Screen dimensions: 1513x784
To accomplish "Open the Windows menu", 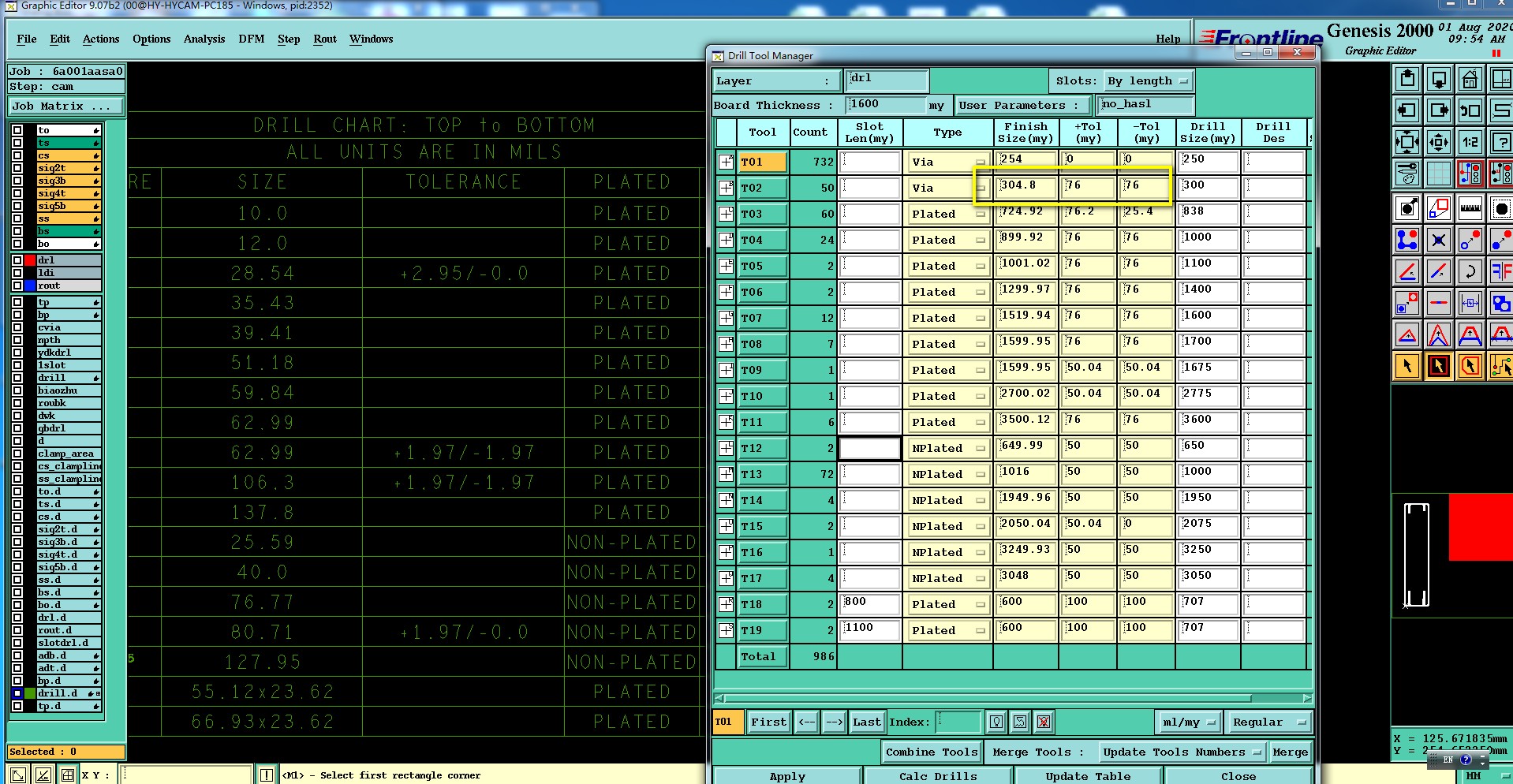I will (372, 39).
